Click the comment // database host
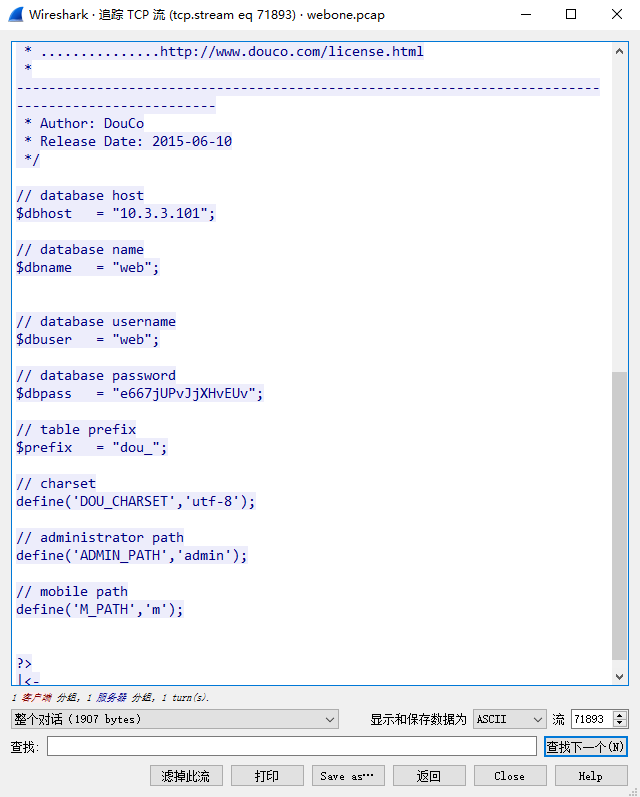 (80, 196)
